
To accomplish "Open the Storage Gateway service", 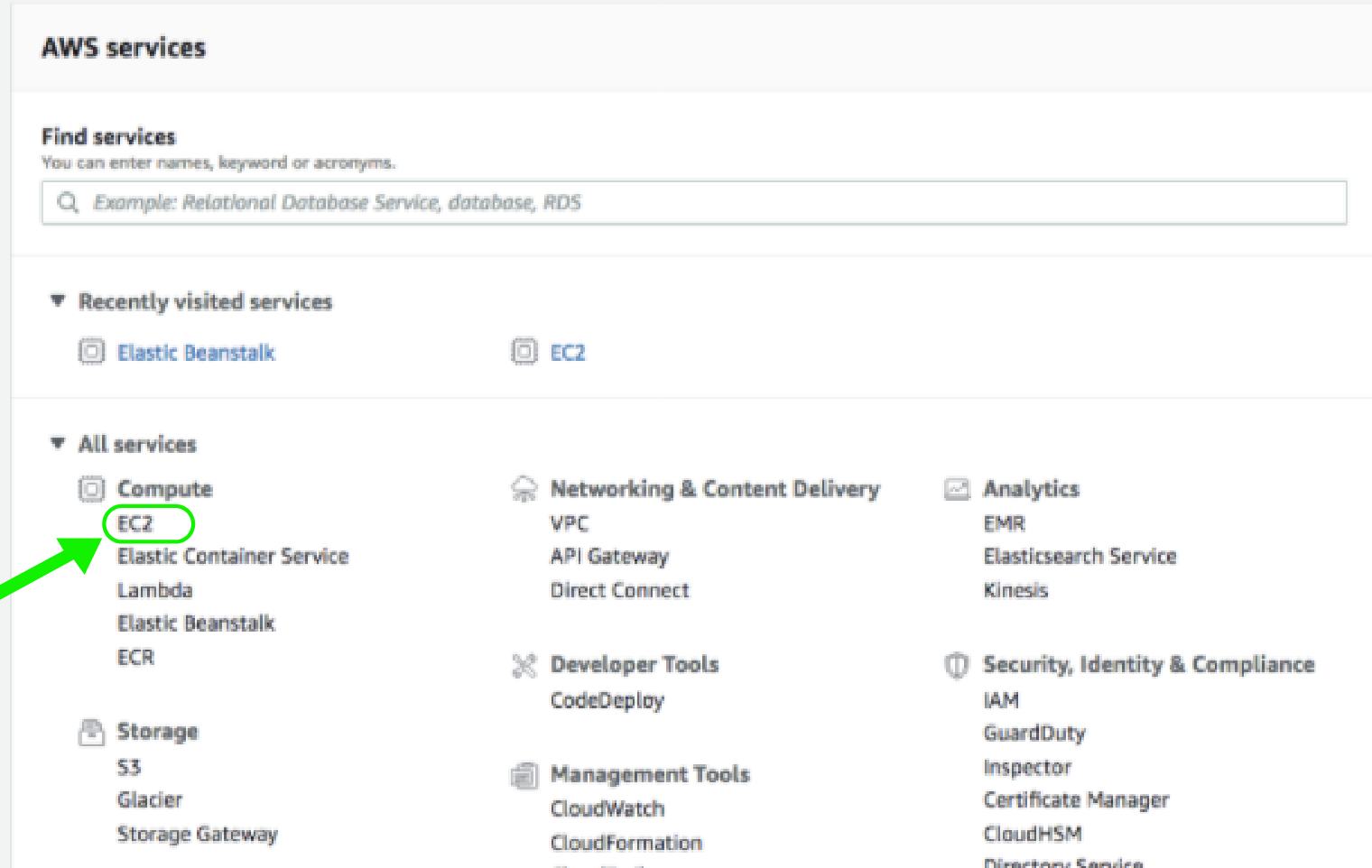I will point(198,834).
